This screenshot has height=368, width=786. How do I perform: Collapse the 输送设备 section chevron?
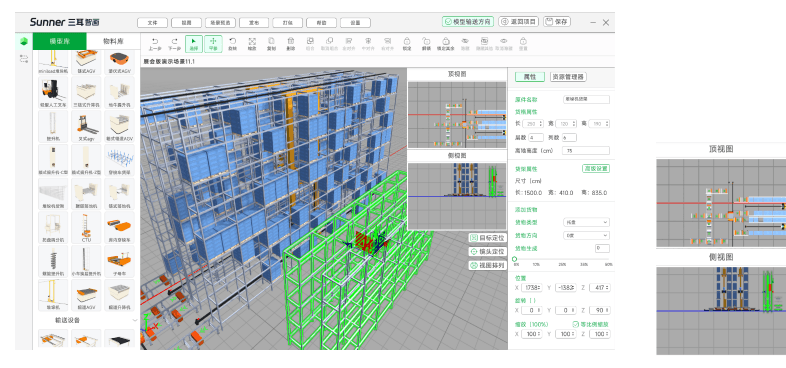134,320
